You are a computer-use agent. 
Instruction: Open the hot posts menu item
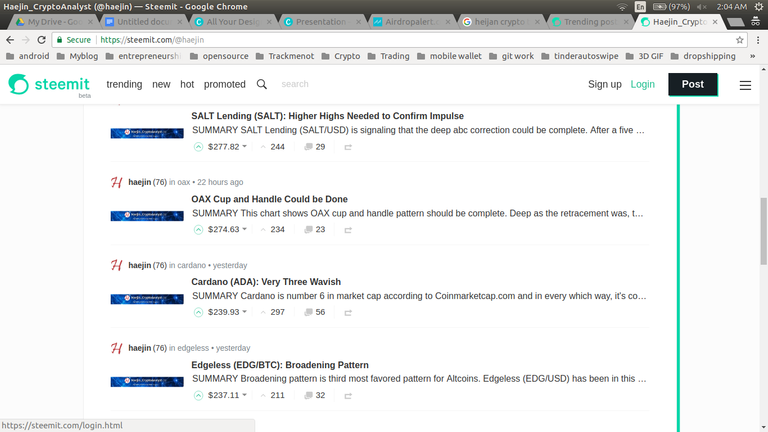187,84
